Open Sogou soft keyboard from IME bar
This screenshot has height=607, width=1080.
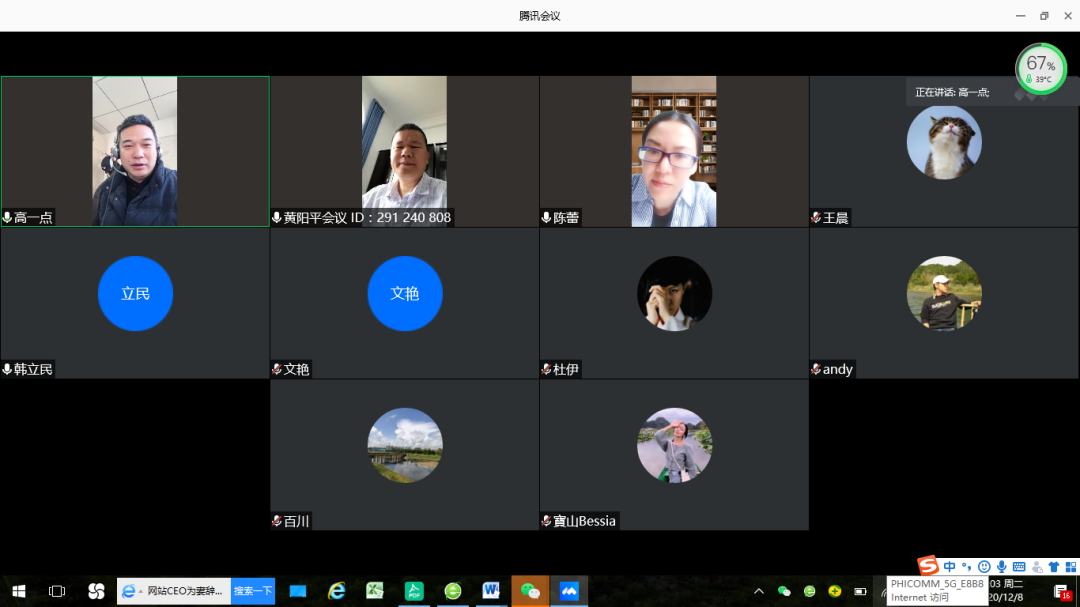[1019, 567]
